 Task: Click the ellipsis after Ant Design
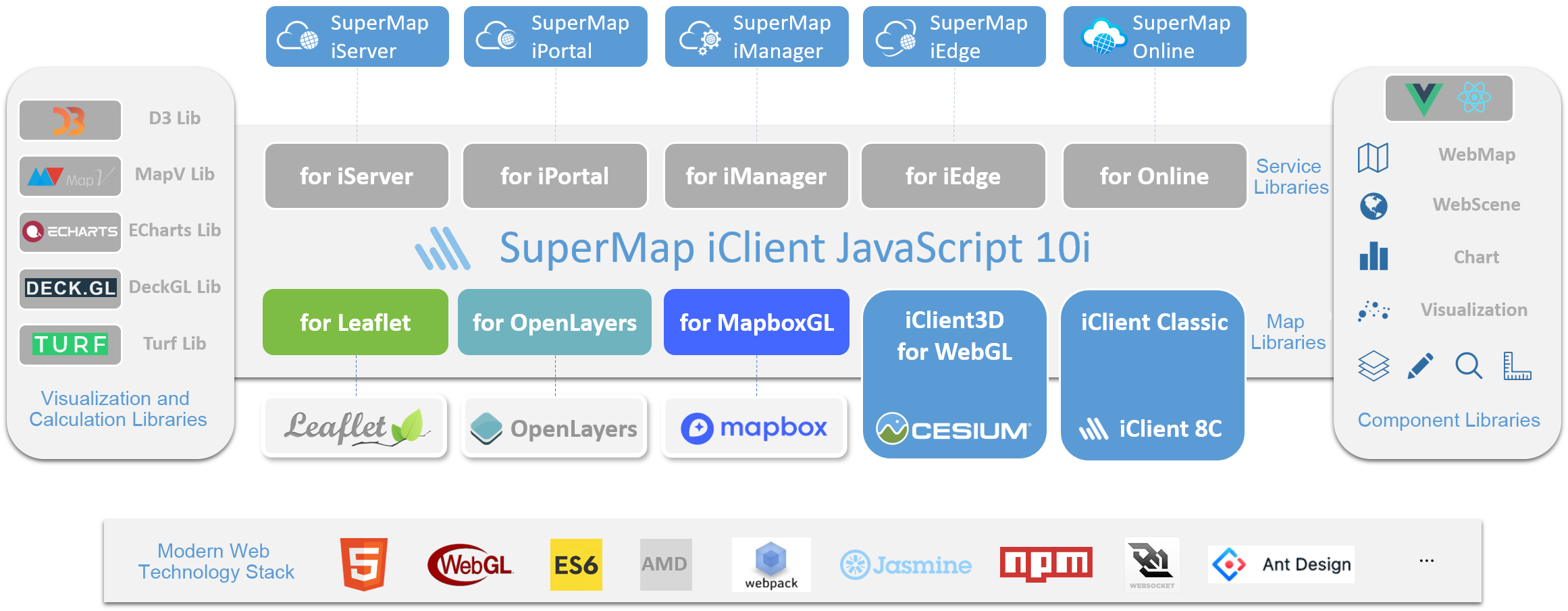click(x=1426, y=561)
